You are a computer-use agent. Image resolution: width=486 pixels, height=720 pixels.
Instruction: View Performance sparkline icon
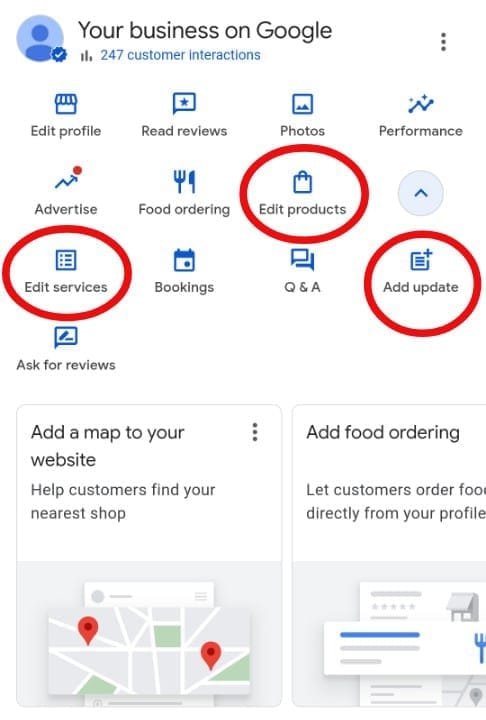tap(421, 104)
